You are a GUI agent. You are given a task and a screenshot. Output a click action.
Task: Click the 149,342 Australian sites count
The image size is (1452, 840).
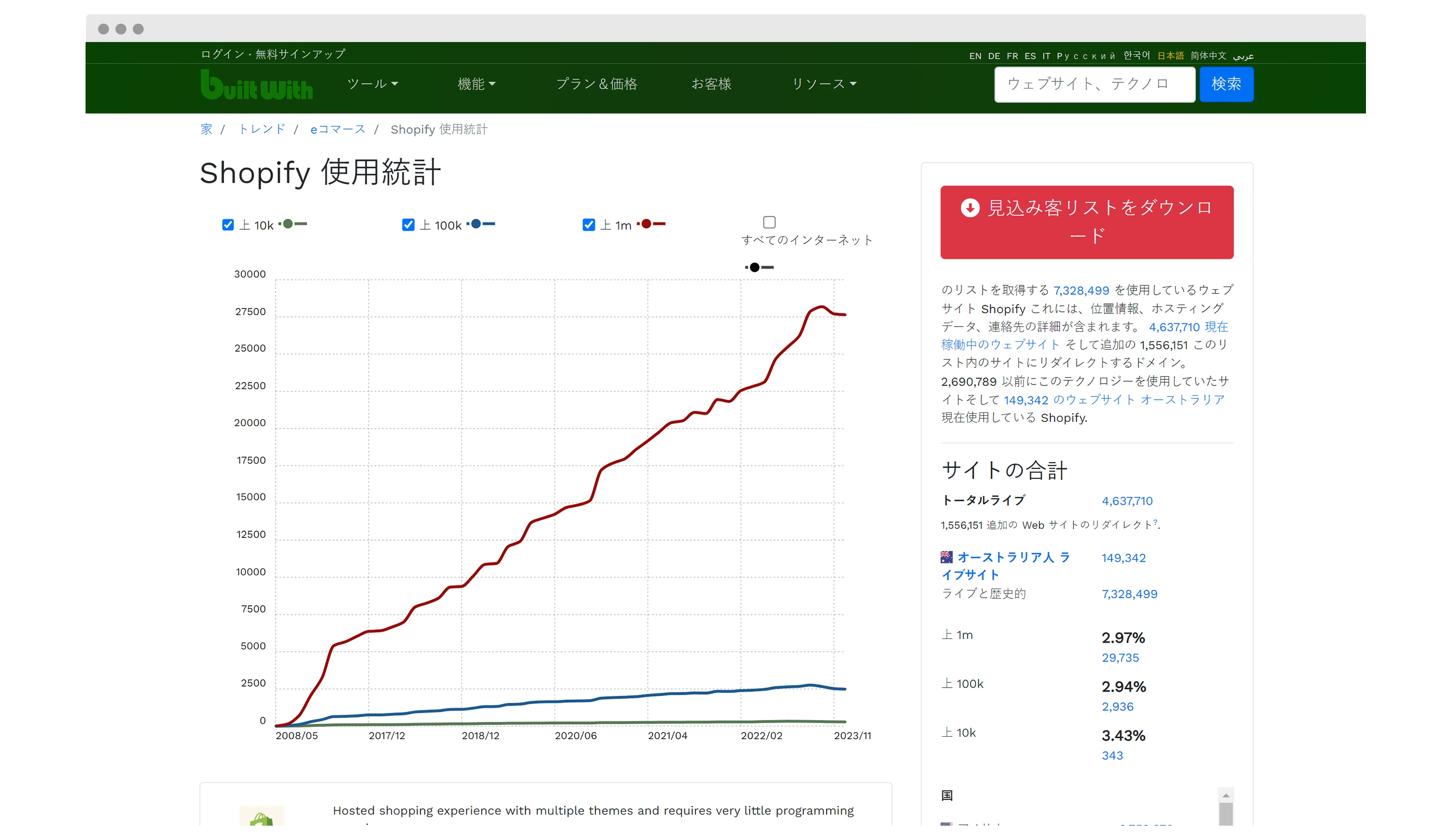pyautogui.click(x=1124, y=558)
